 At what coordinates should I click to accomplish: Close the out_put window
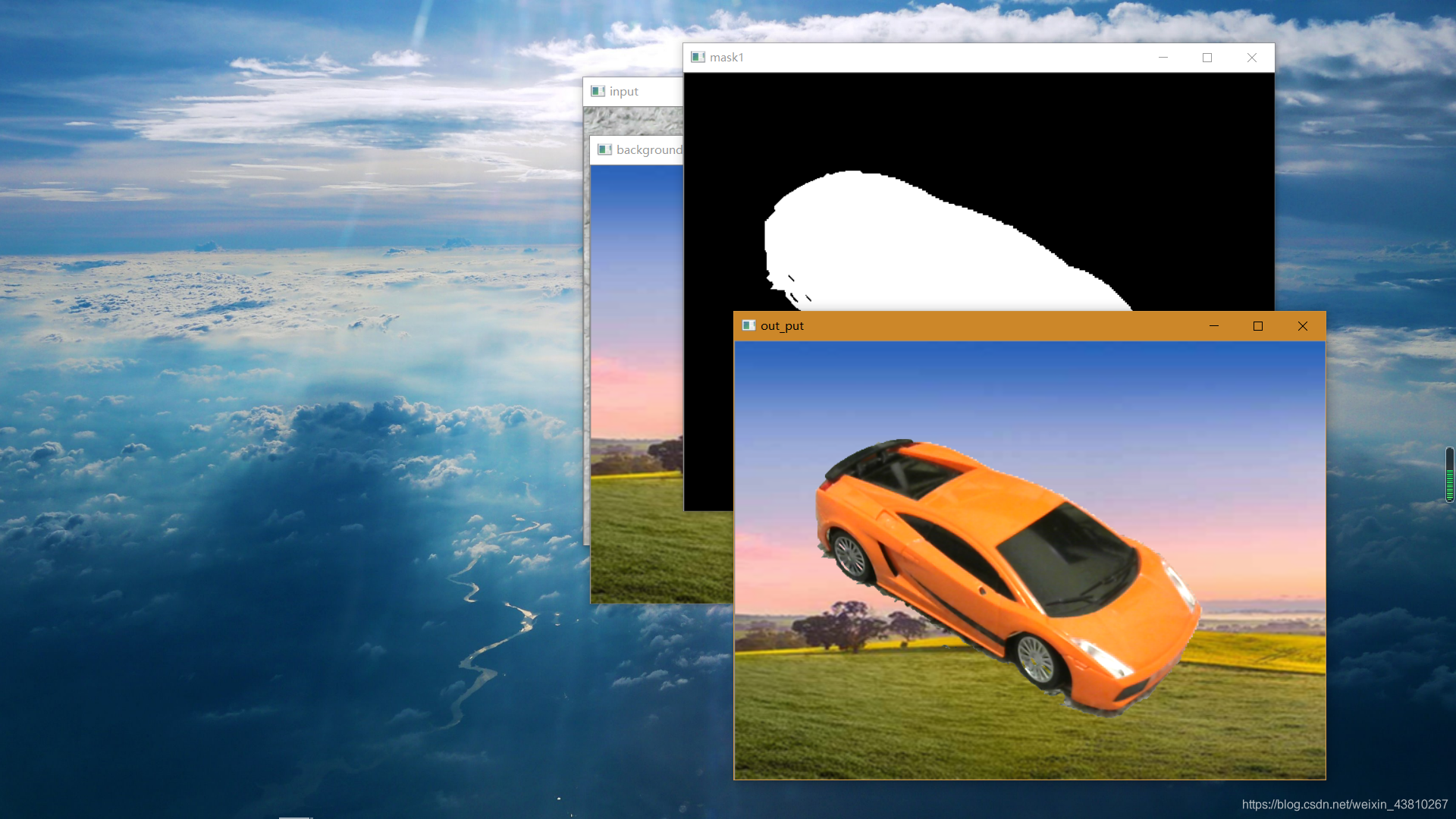1303,326
